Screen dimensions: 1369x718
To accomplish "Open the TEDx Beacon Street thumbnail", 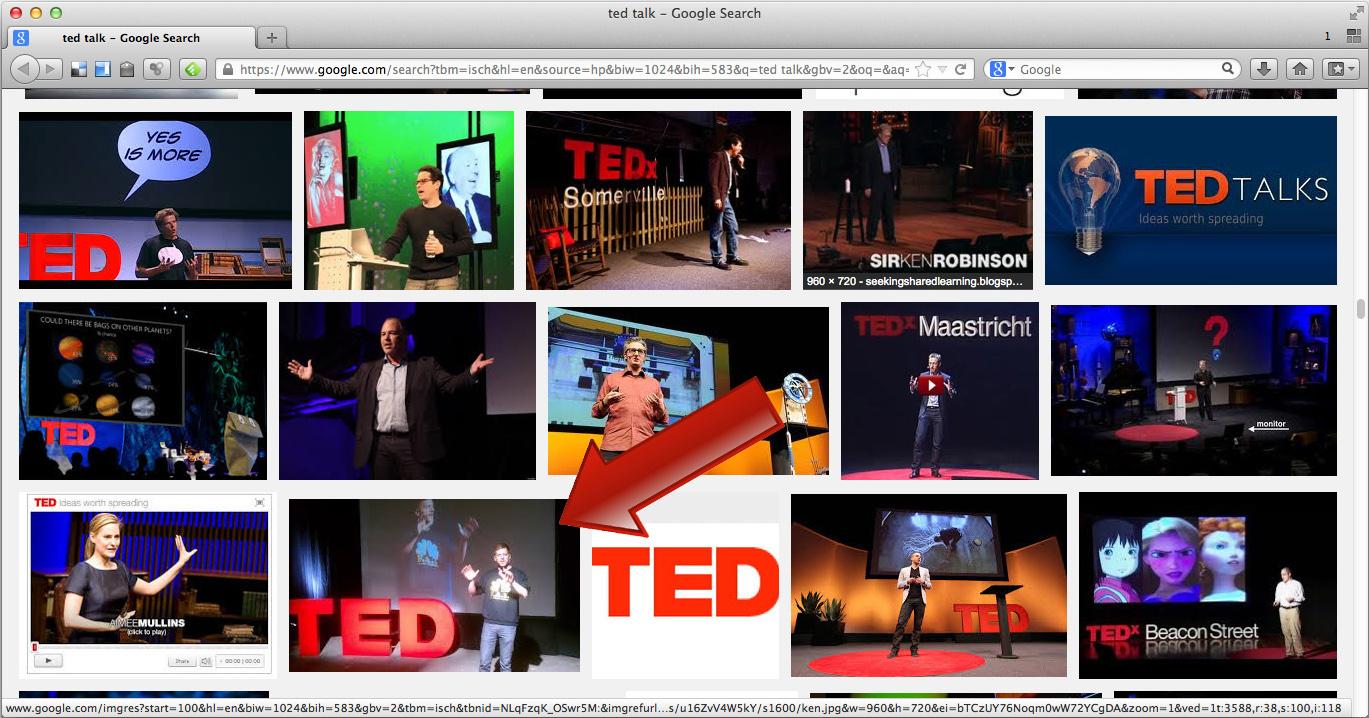I will point(1208,586).
